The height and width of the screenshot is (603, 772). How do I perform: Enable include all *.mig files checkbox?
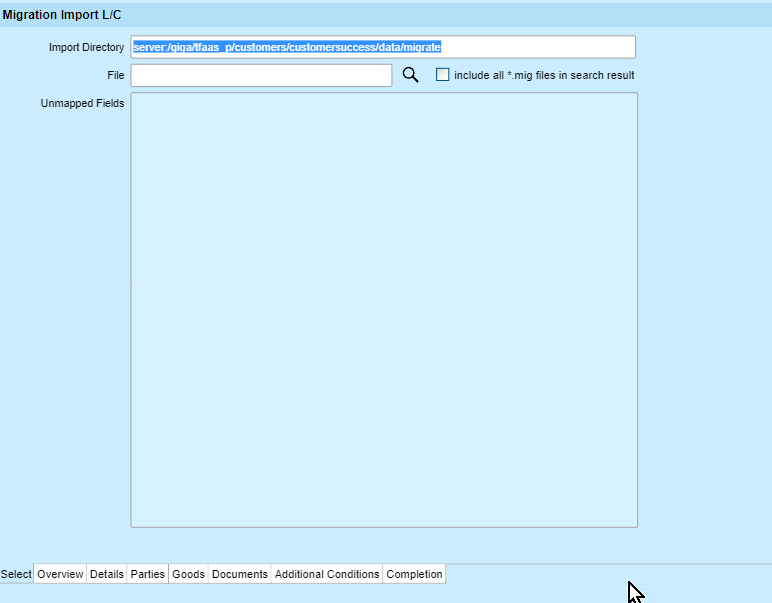click(x=443, y=75)
